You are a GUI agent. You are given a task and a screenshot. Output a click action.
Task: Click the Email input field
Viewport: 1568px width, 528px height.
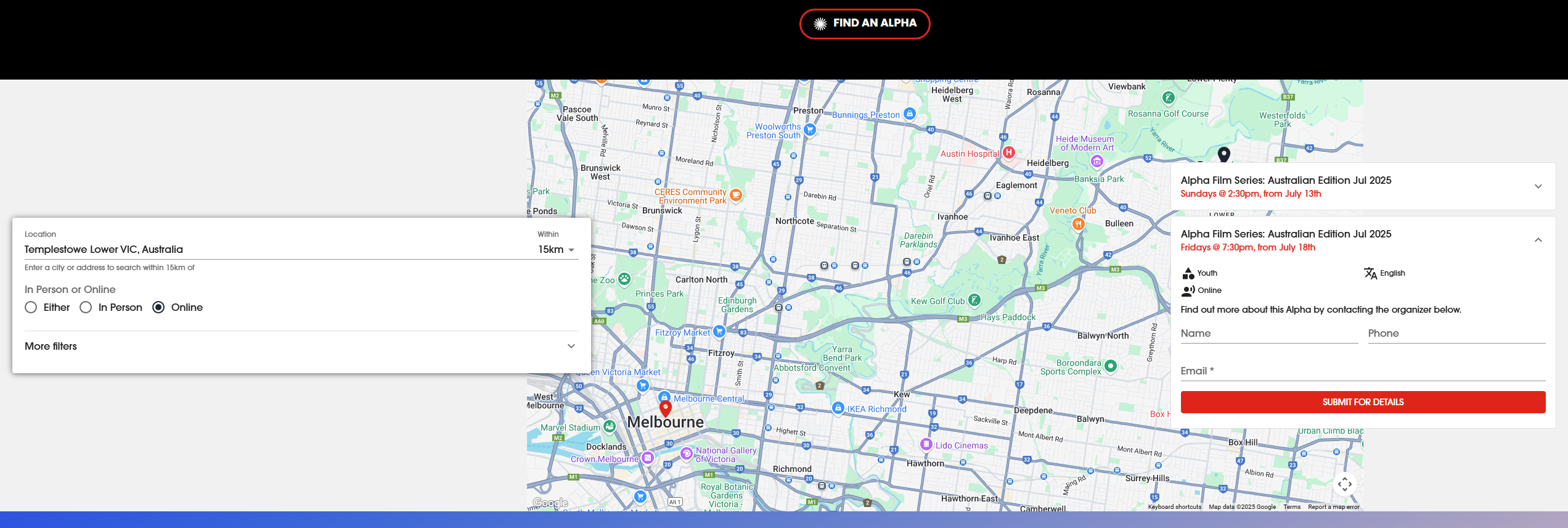(x=1363, y=371)
